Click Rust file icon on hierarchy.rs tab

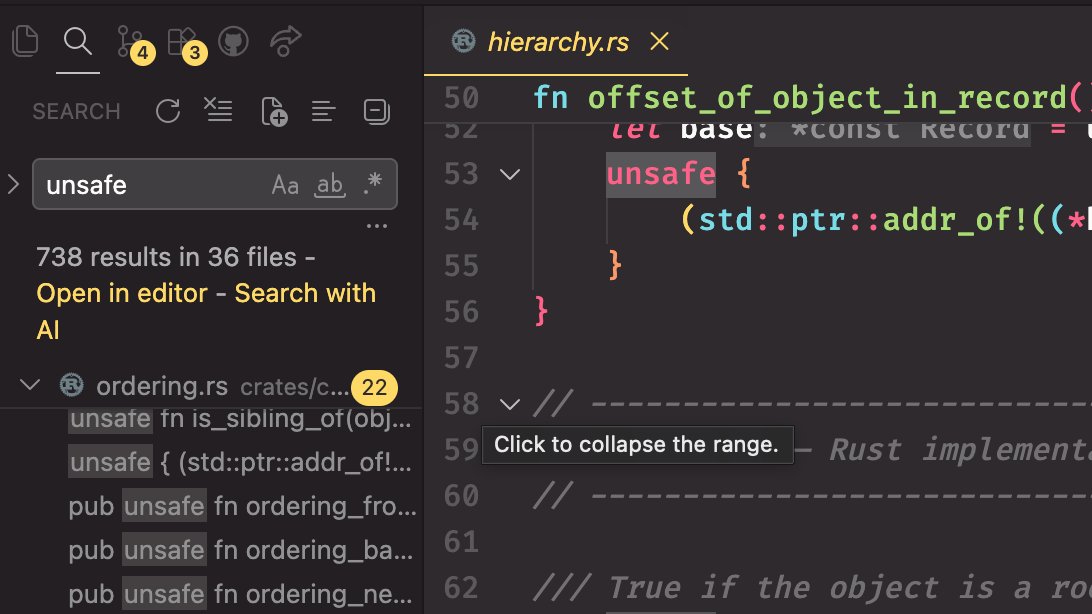463,41
